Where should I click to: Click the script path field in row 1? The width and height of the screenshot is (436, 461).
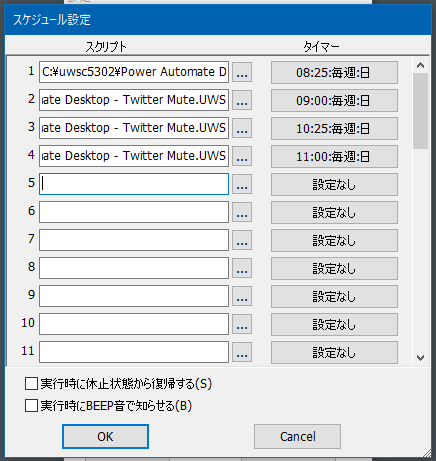[x=134, y=72]
